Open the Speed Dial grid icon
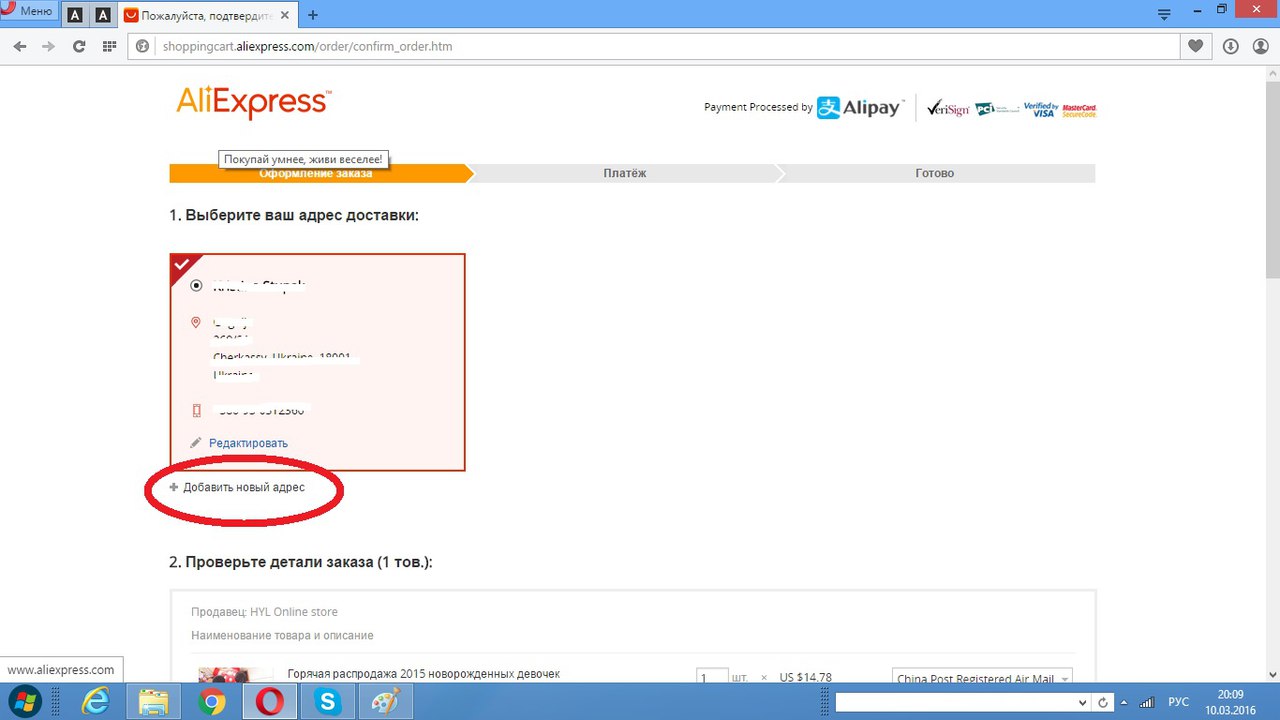The width and height of the screenshot is (1280, 720). click(x=109, y=46)
